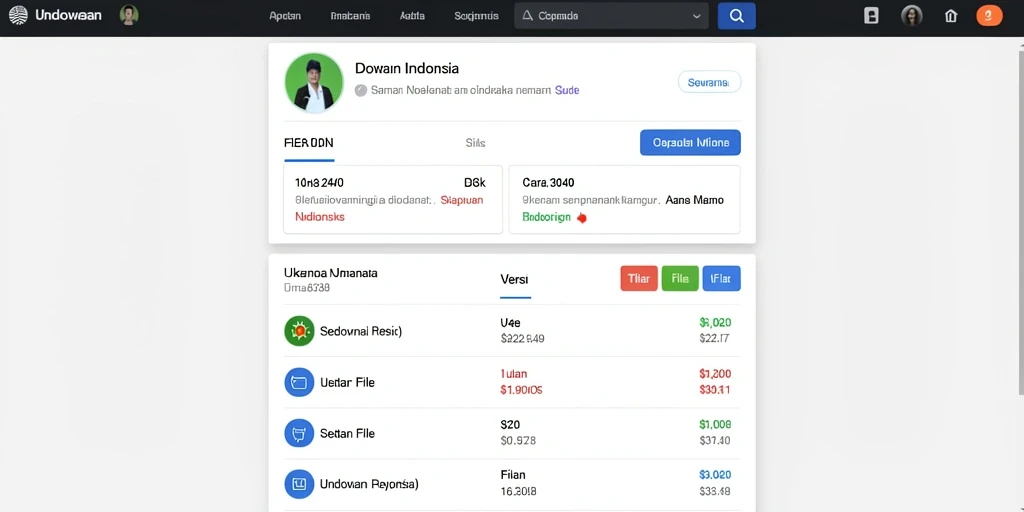This screenshot has width=1024, height=512.
Task: Click the blue search magnifier button
Action: (737, 16)
